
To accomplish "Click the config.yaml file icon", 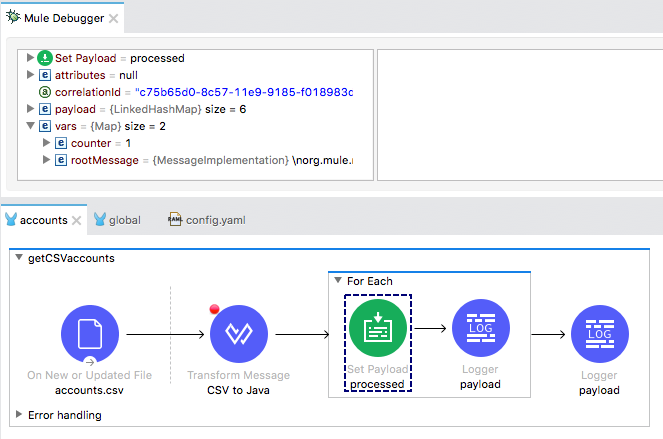I will [175, 219].
